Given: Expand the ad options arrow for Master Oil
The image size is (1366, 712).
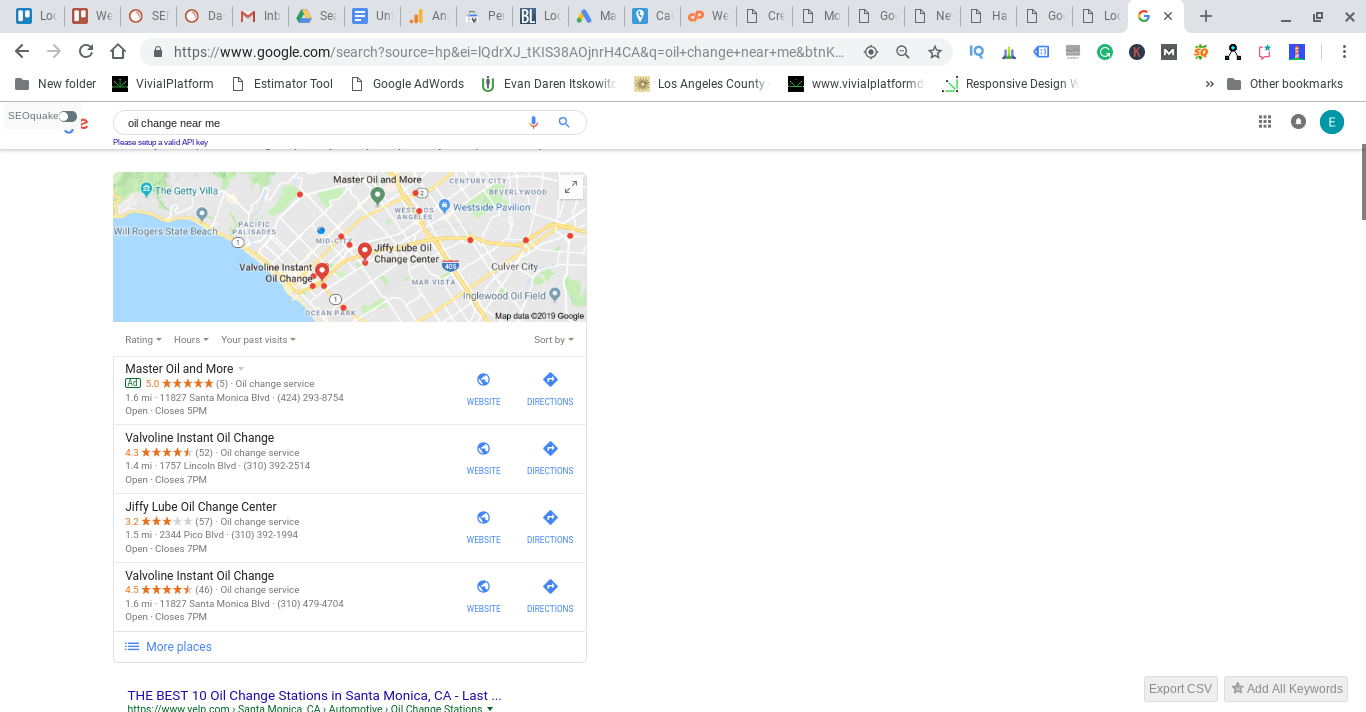Looking at the screenshot, I should [241, 370].
